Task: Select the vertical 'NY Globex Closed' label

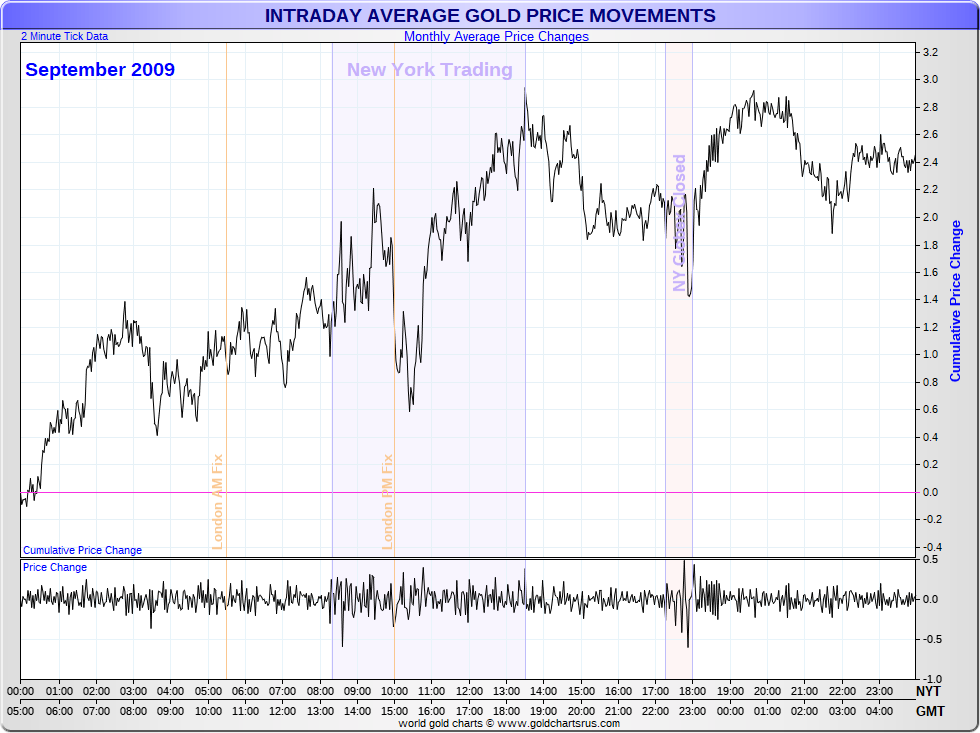Action: (x=679, y=223)
